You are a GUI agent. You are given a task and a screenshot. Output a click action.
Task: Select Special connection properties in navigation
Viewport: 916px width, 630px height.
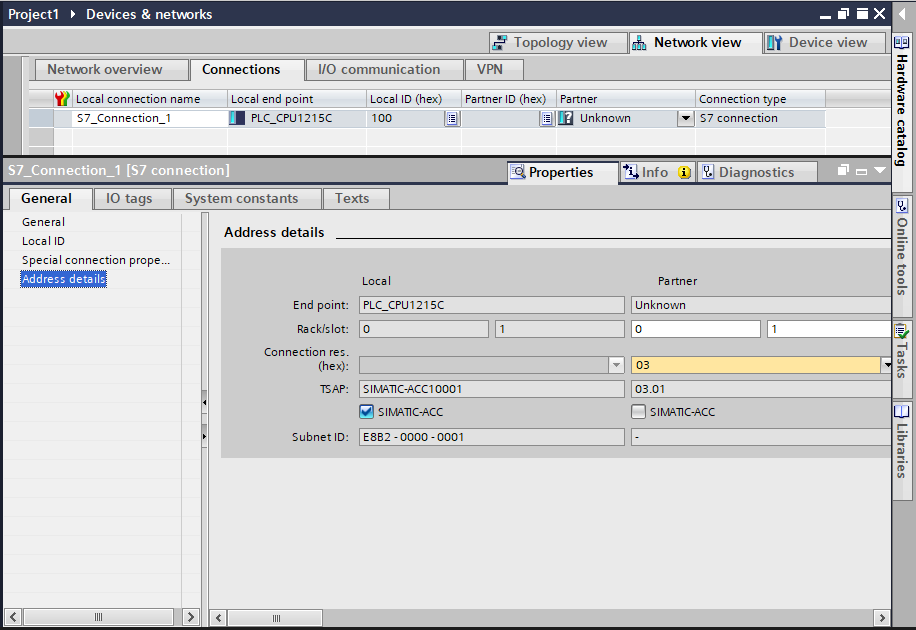(x=96, y=260)
